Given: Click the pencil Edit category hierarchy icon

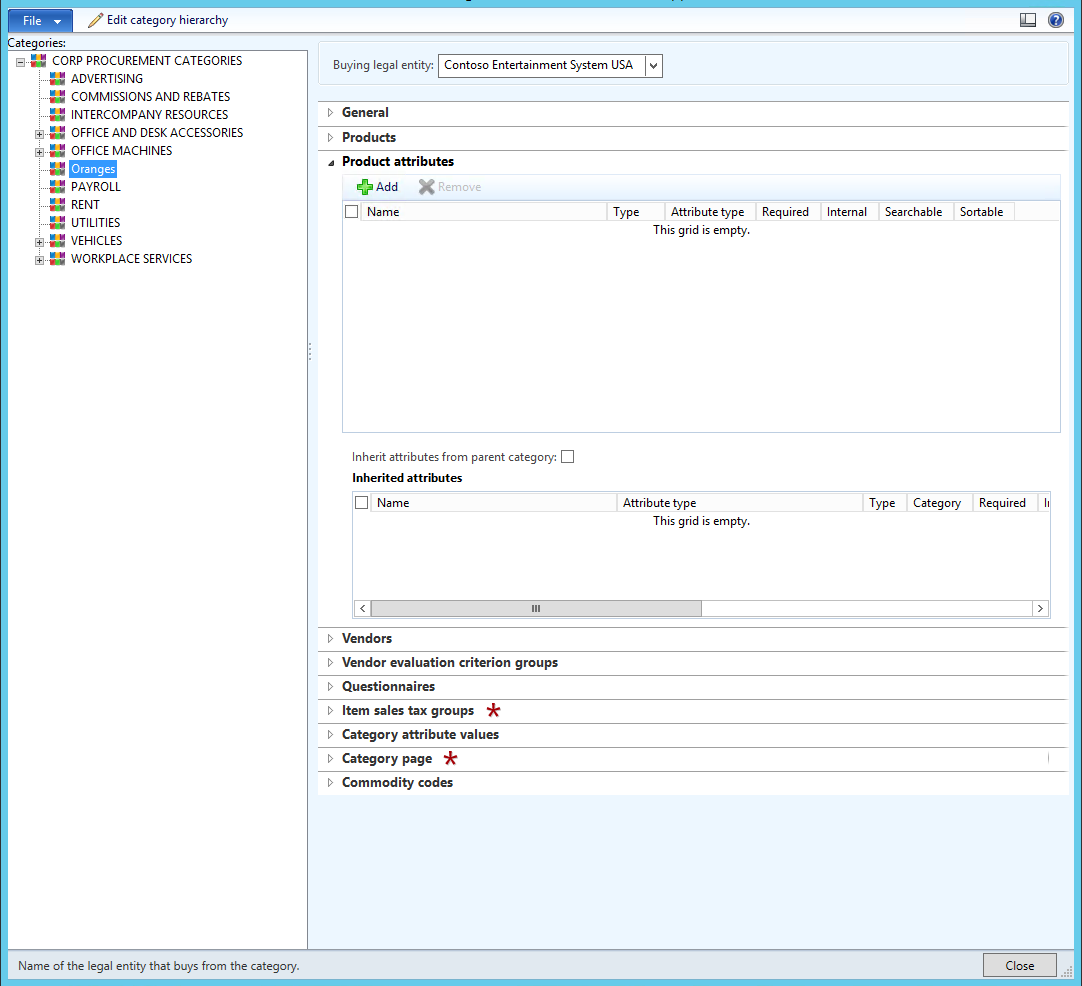Looking at the screenshot, I should click(x=95, y=20).
